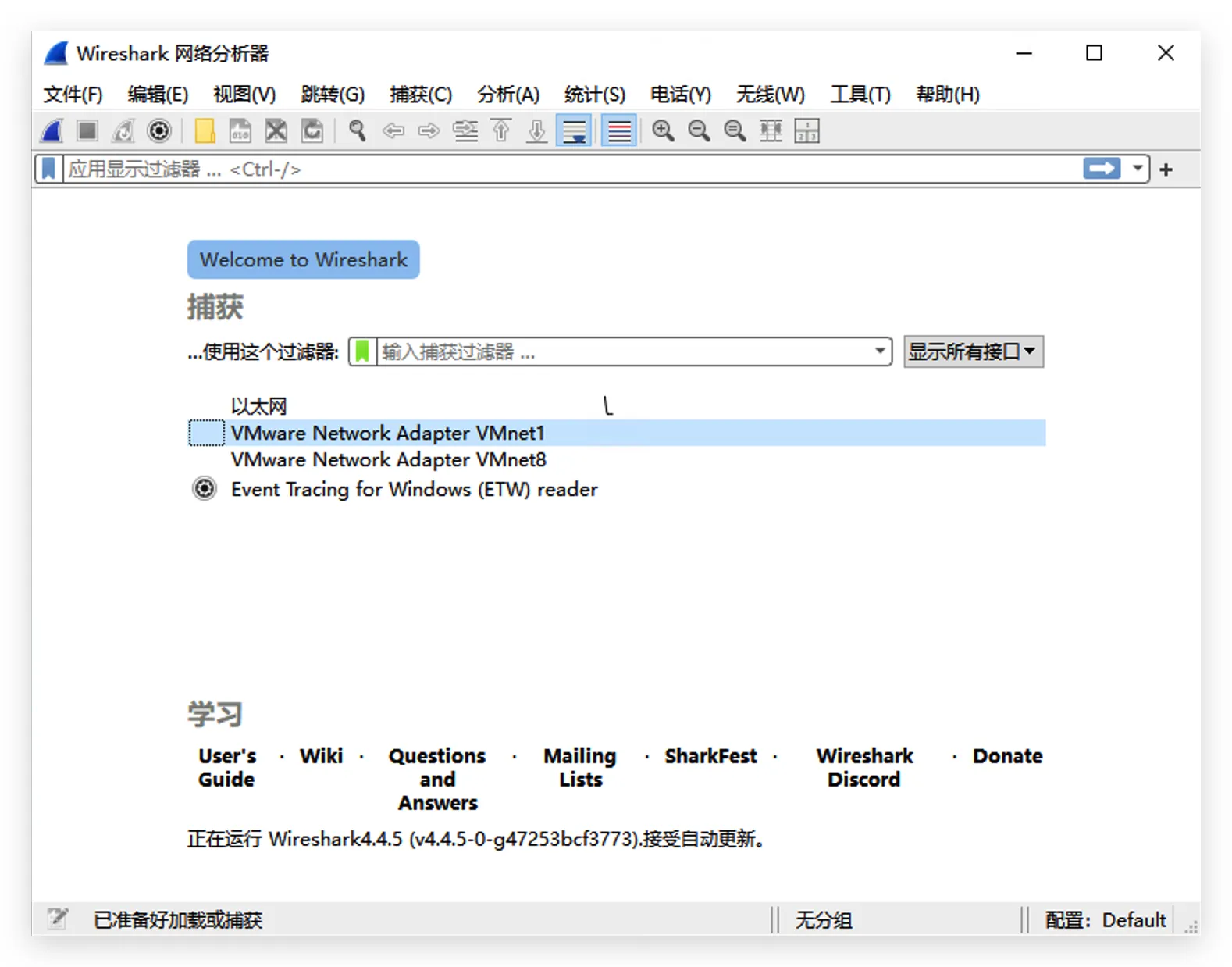
Task: Open the 工具(T) menu
Action: [x=860, y=95]
